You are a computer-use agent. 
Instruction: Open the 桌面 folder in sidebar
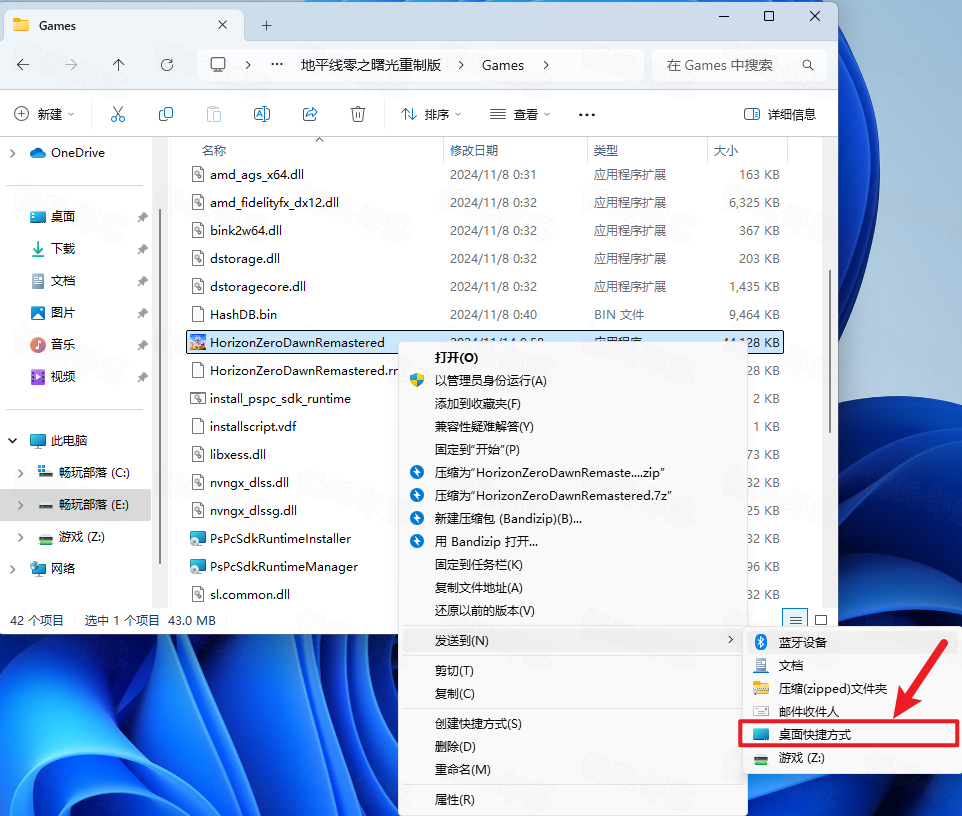click(63, 217)
